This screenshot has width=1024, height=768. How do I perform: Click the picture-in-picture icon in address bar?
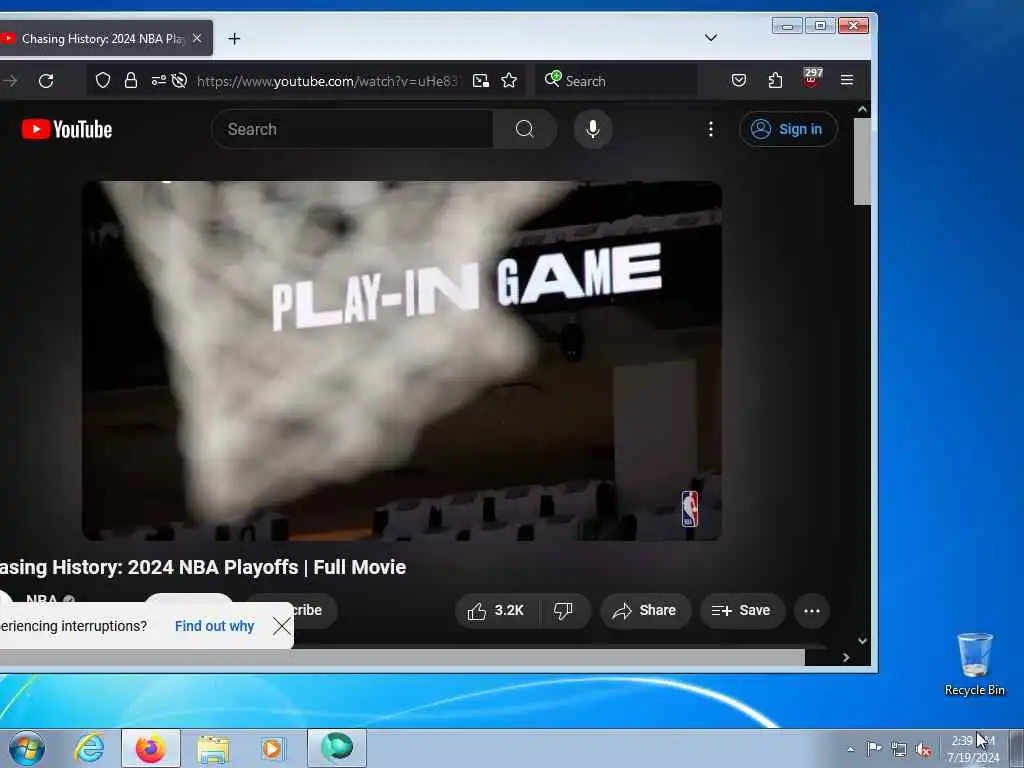481,80
